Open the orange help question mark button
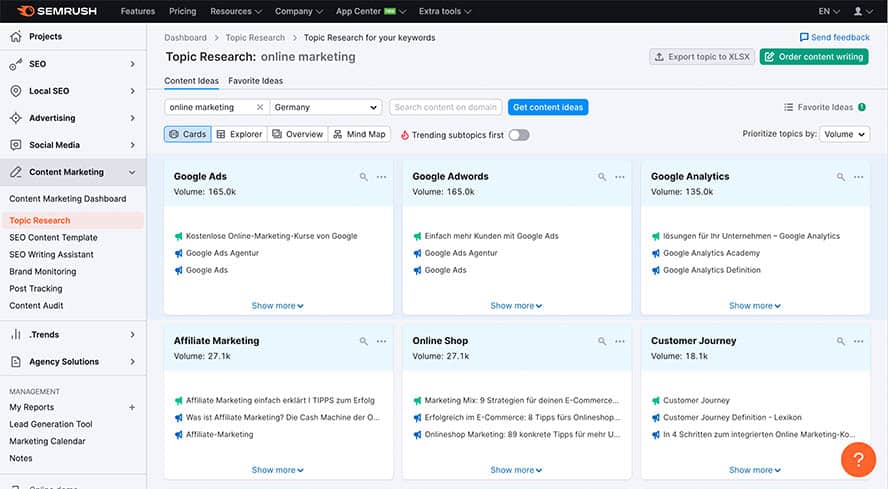 click(858, 459)
